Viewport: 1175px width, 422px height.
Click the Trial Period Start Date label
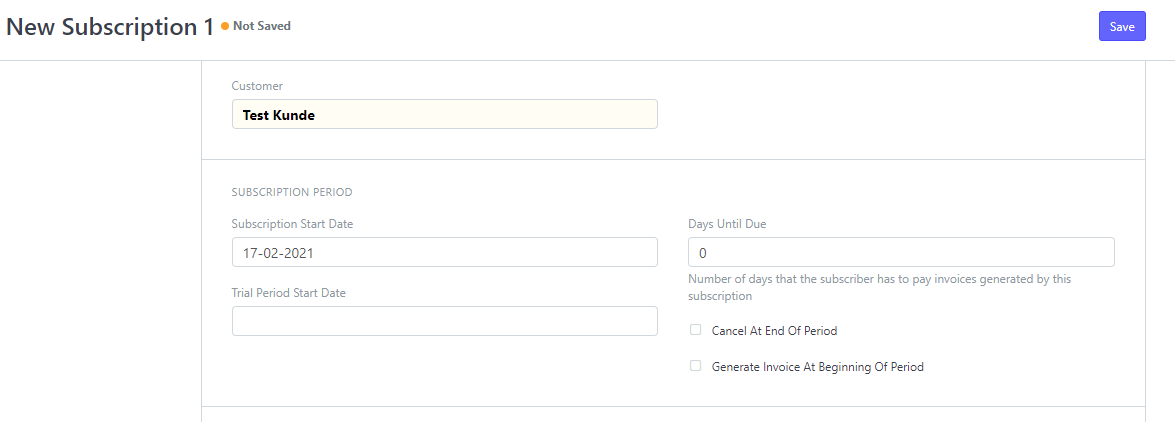tap(289, 293)
